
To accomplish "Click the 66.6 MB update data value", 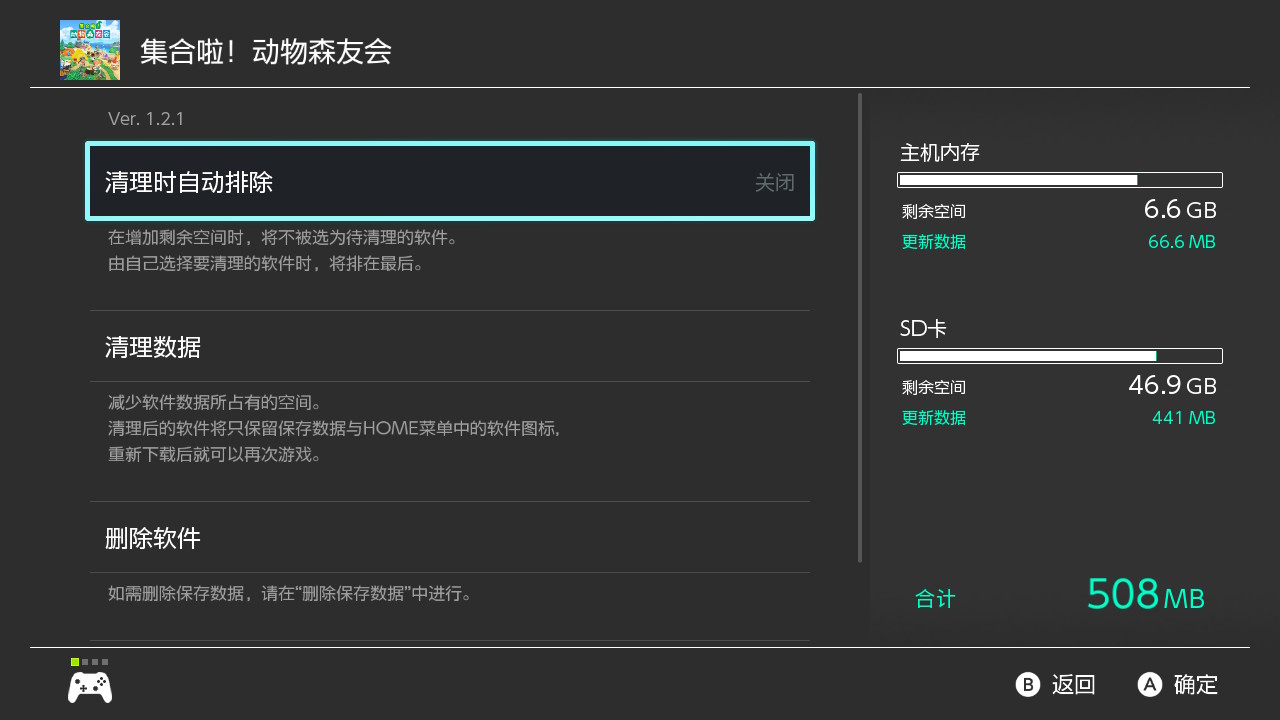I will click(x=1182, y=242).
